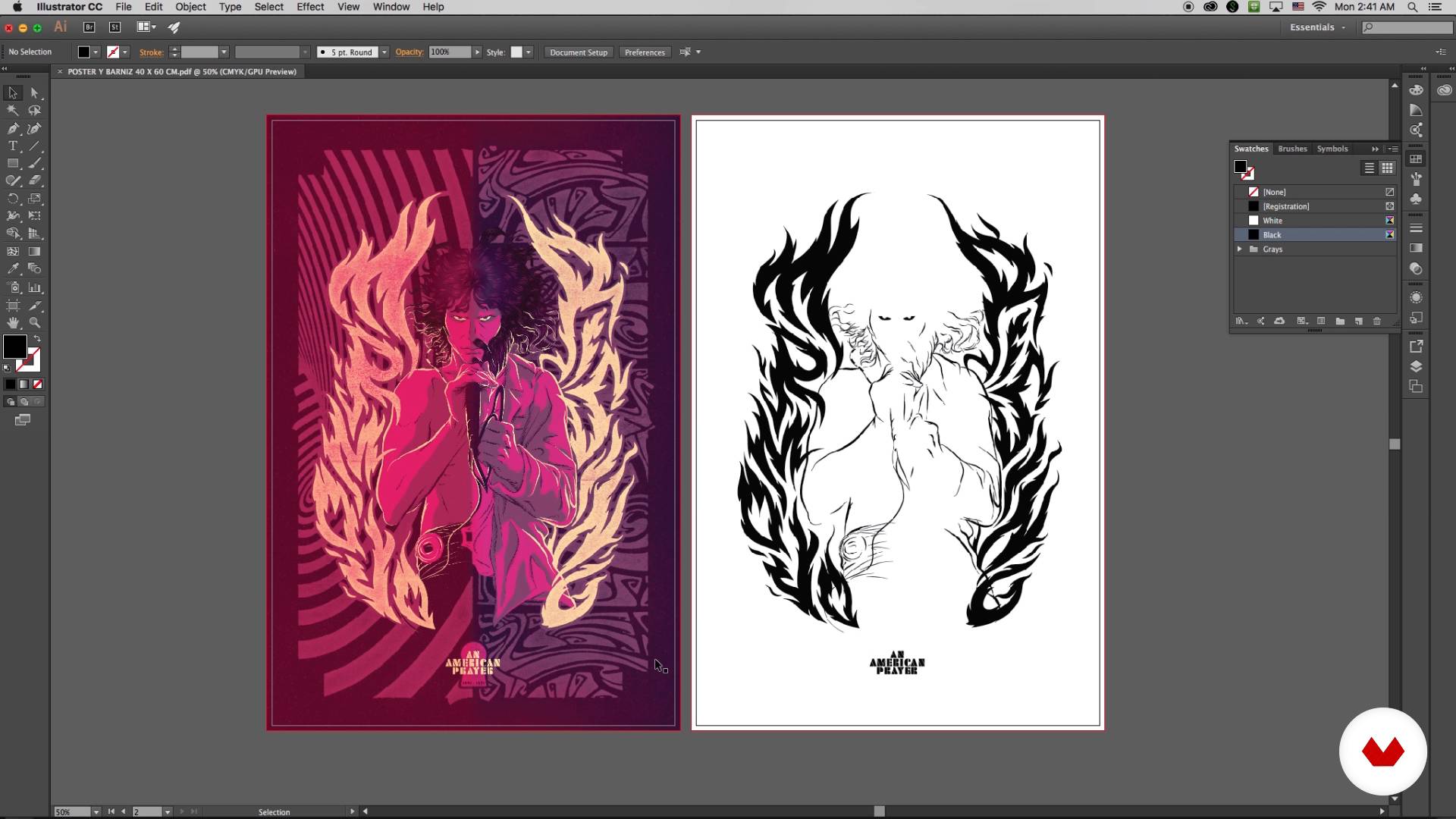Select the White swatch
This screenshot has width=1456, height=819.
tap(1315, 221)
